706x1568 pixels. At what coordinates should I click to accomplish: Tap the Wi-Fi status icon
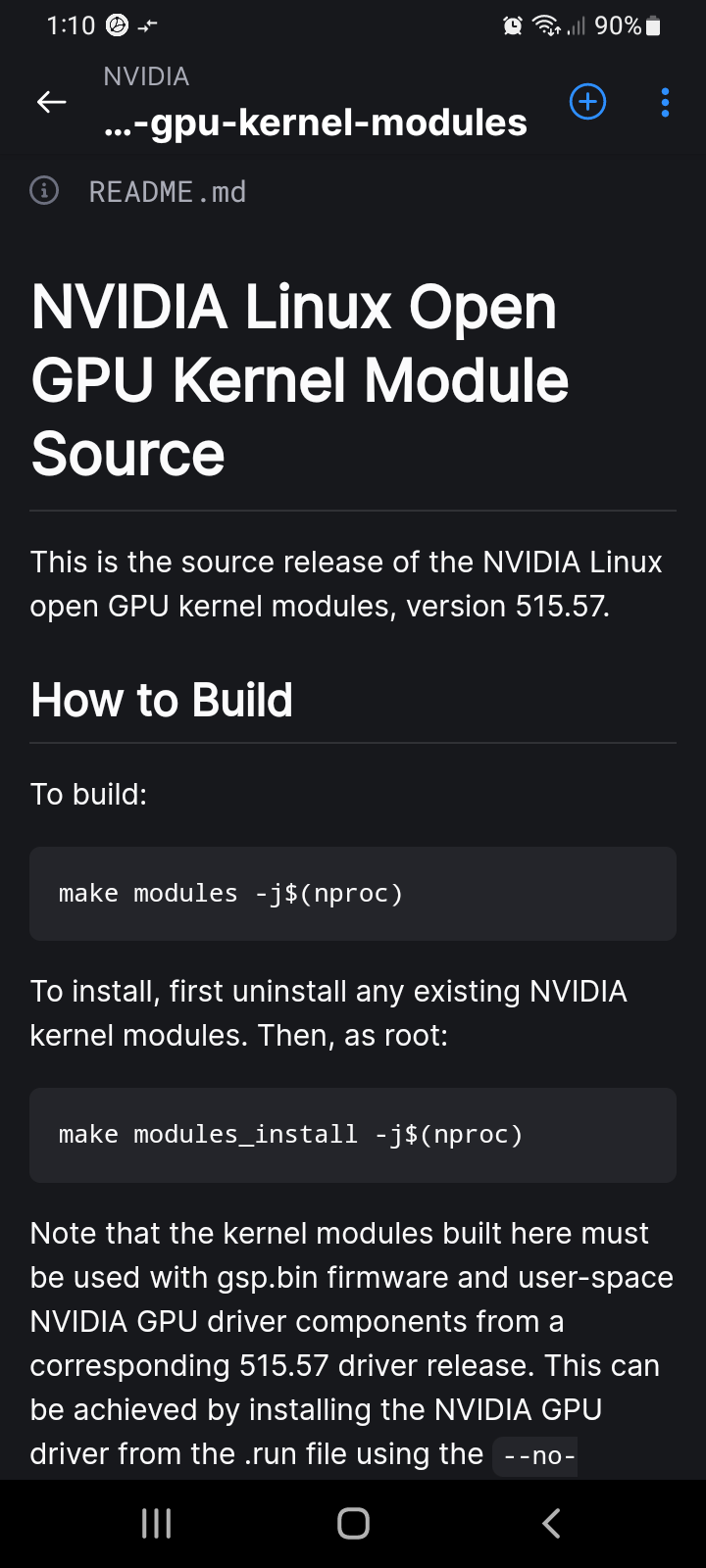click(x=544, y=25)
